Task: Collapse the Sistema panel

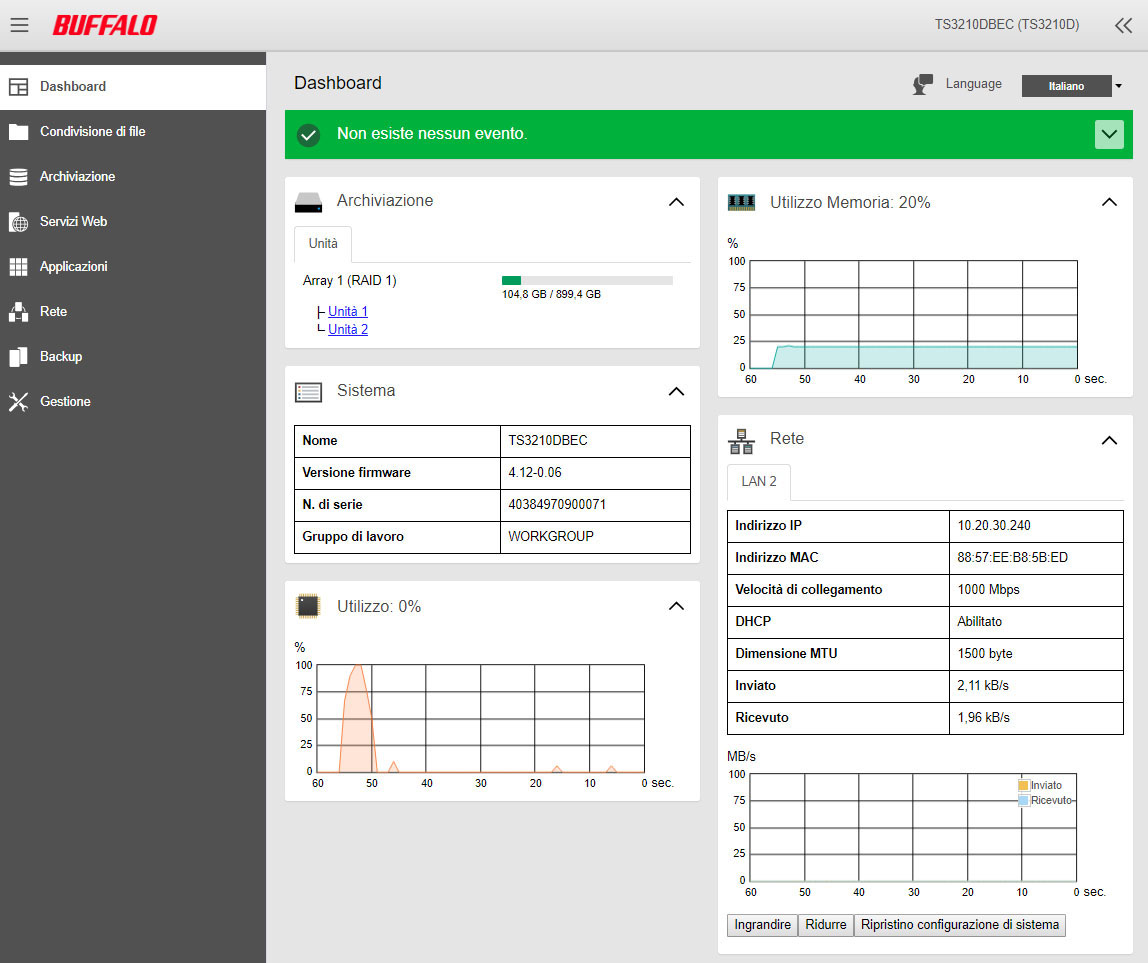Action: 676,391
